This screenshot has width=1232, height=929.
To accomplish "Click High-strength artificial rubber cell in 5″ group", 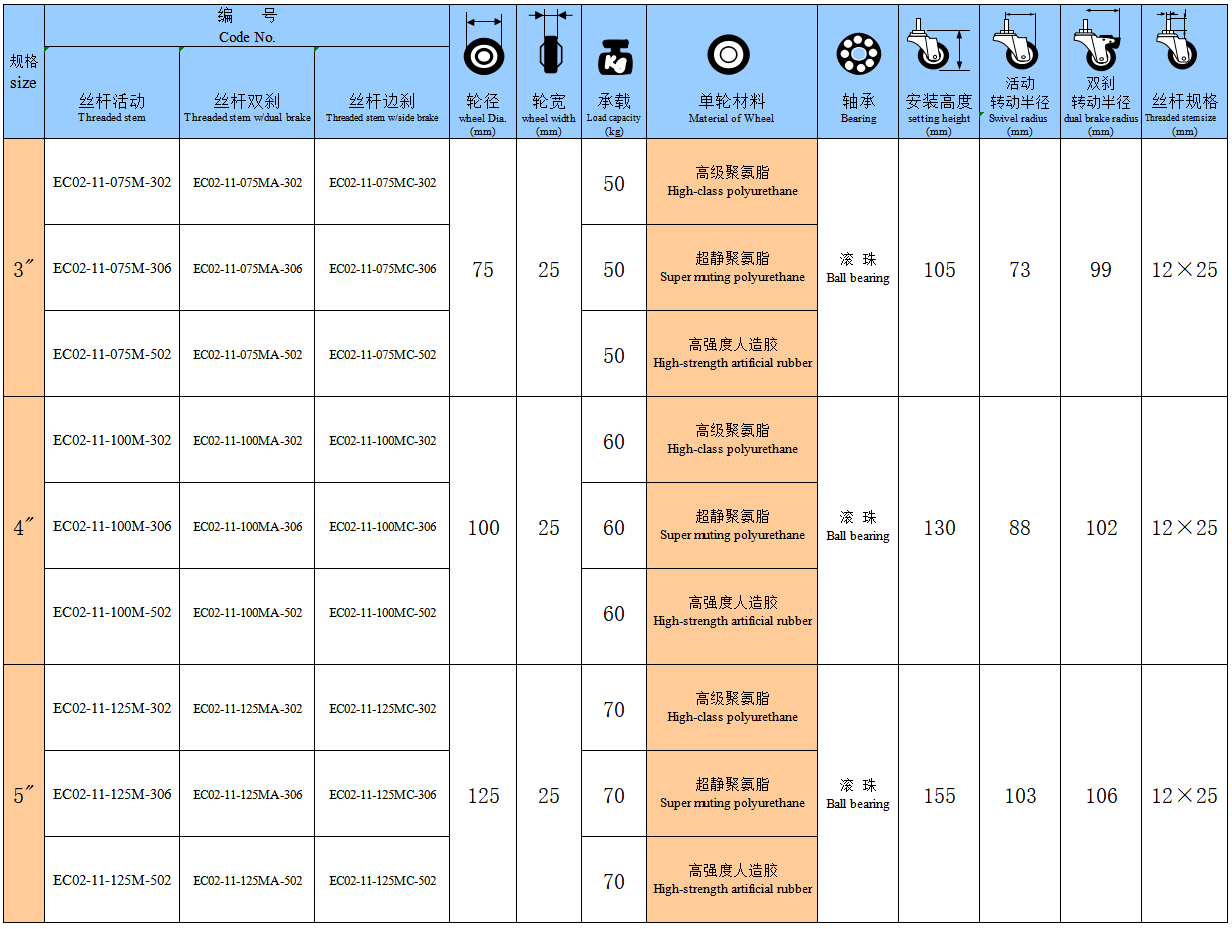I will 732,879.
